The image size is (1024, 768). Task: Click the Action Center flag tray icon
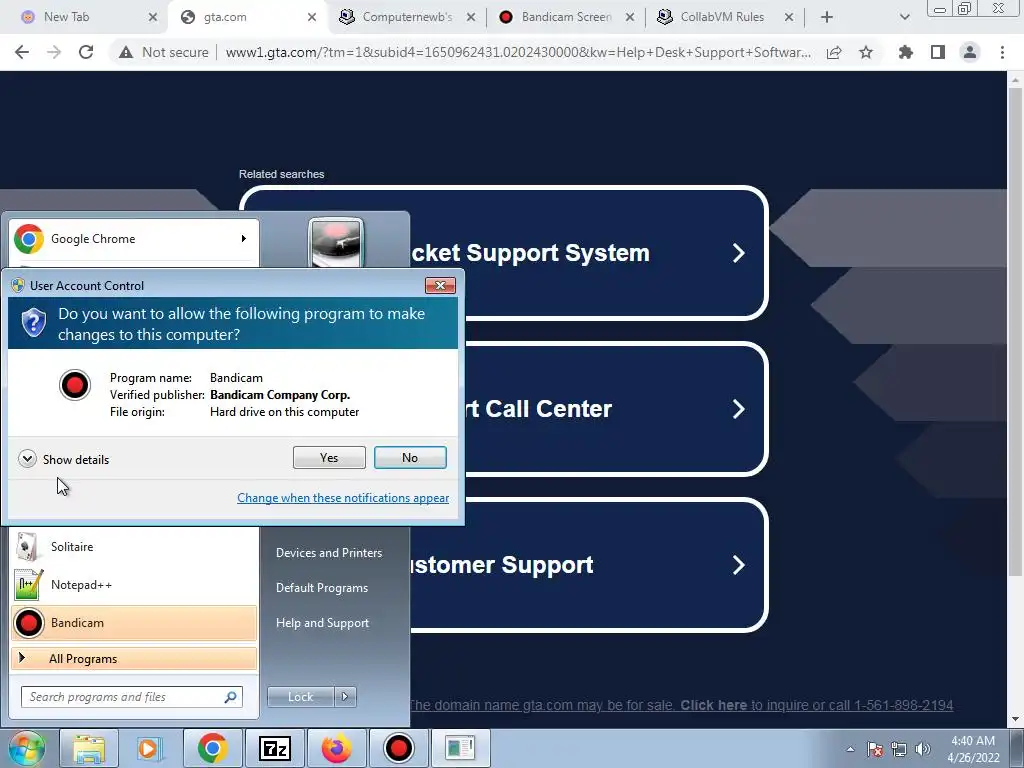point(875,749)
